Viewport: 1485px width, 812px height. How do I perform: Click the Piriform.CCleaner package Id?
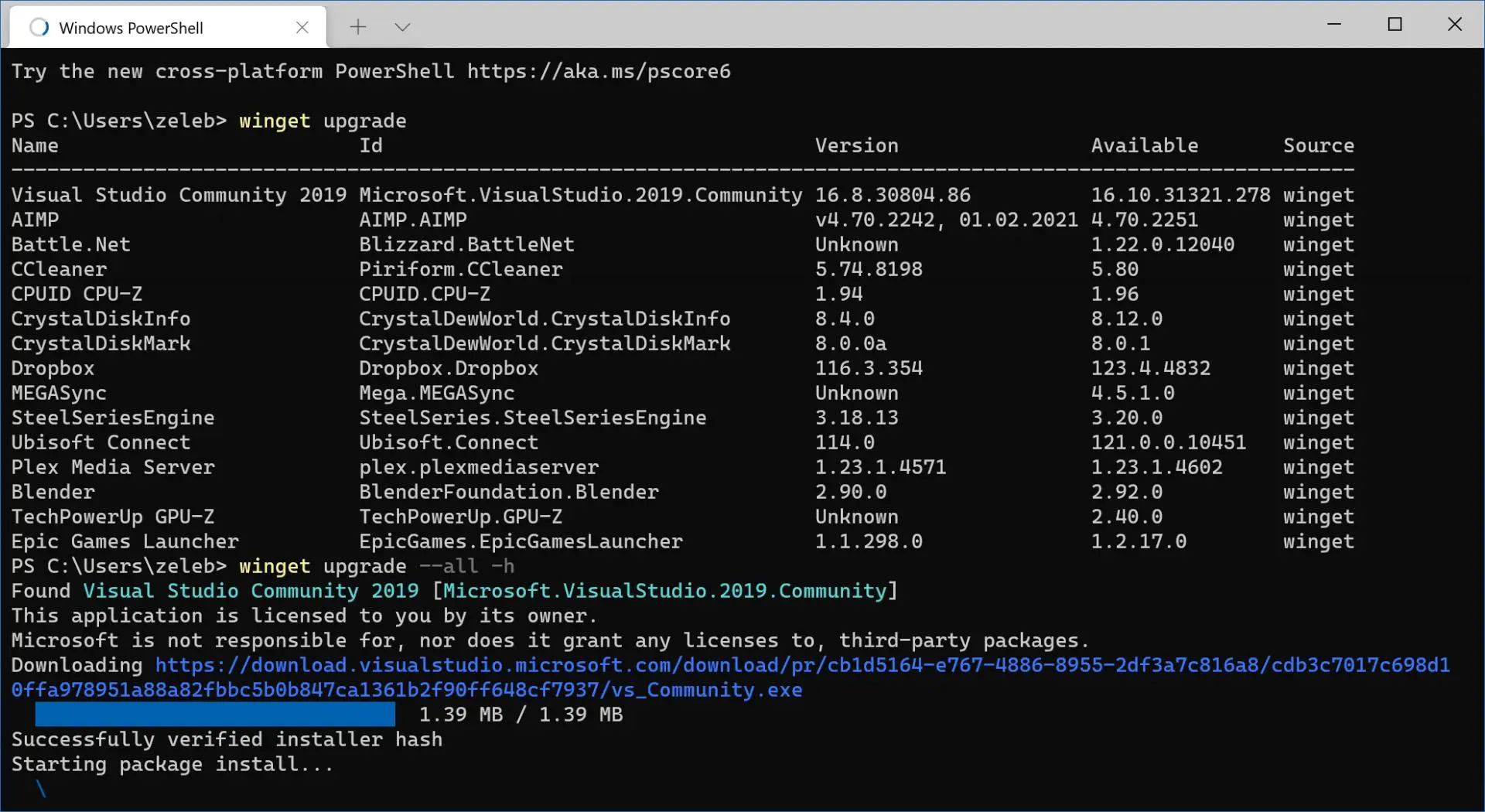[461, 269]
